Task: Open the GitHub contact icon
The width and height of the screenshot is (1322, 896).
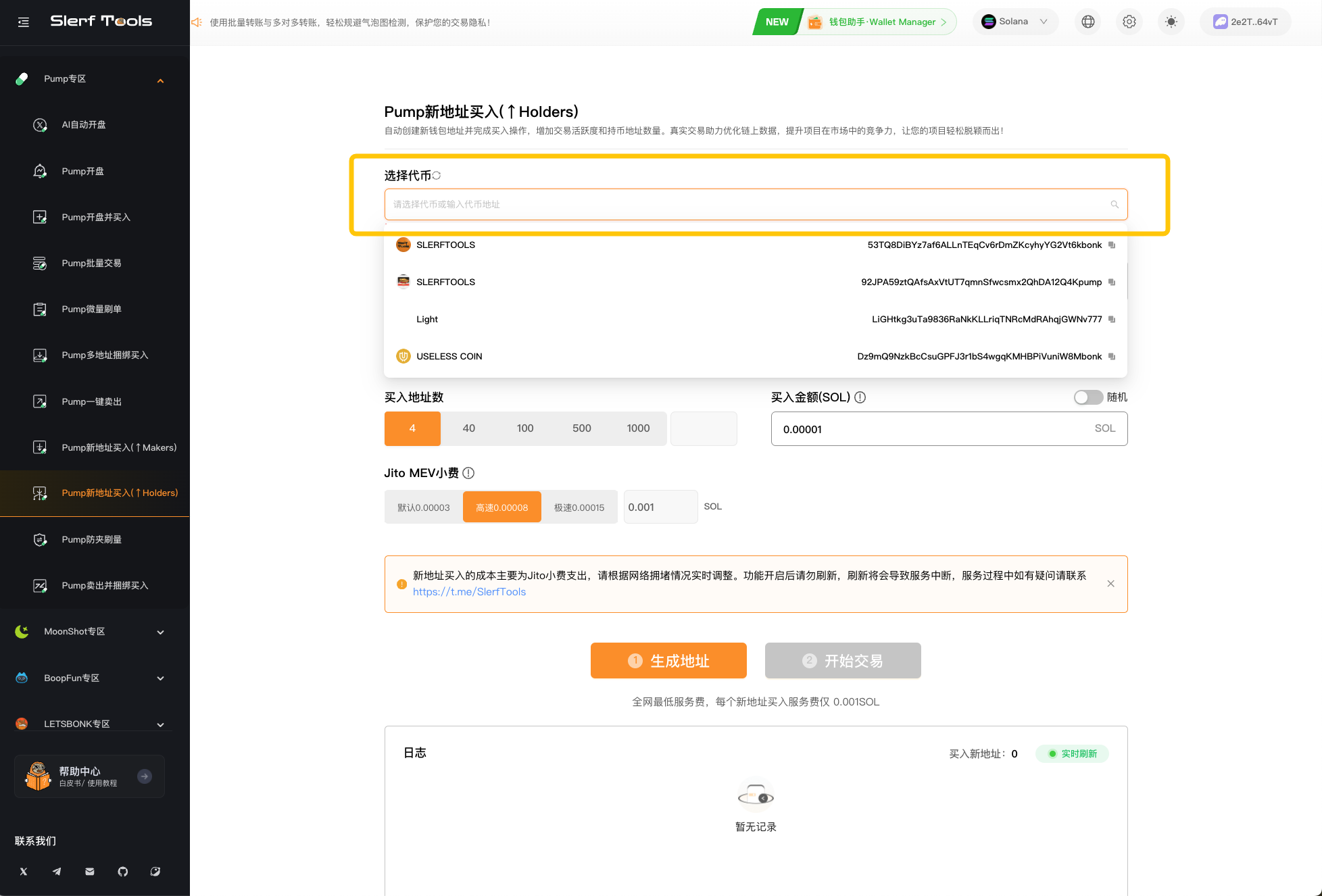Action: (x=122, y=872)
